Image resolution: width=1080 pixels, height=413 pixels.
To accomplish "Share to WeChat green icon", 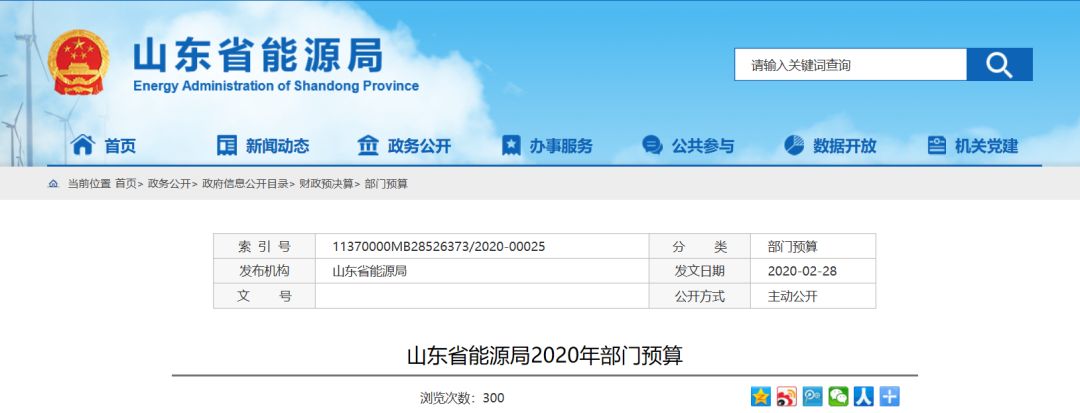I will point(838,396).
